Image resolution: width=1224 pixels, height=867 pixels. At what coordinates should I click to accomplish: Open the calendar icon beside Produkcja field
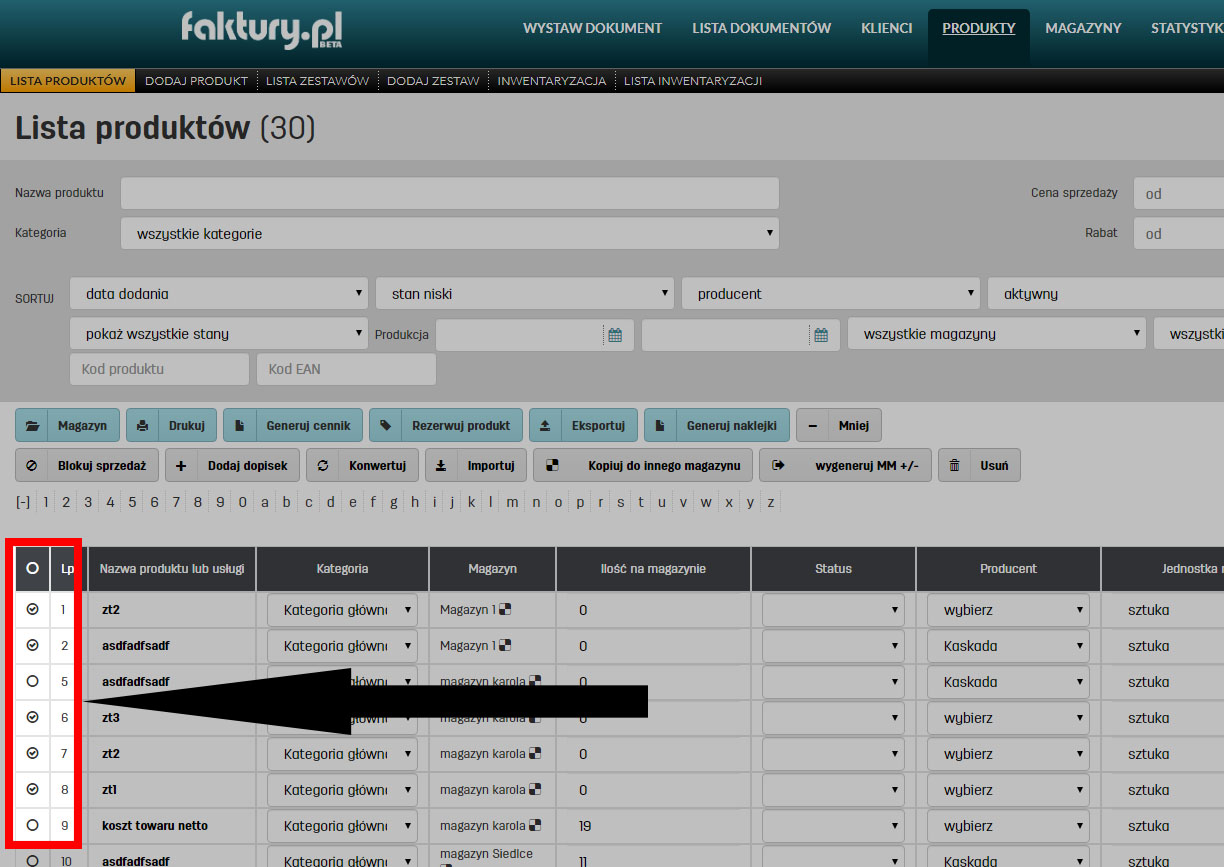[x=617, y=334]
